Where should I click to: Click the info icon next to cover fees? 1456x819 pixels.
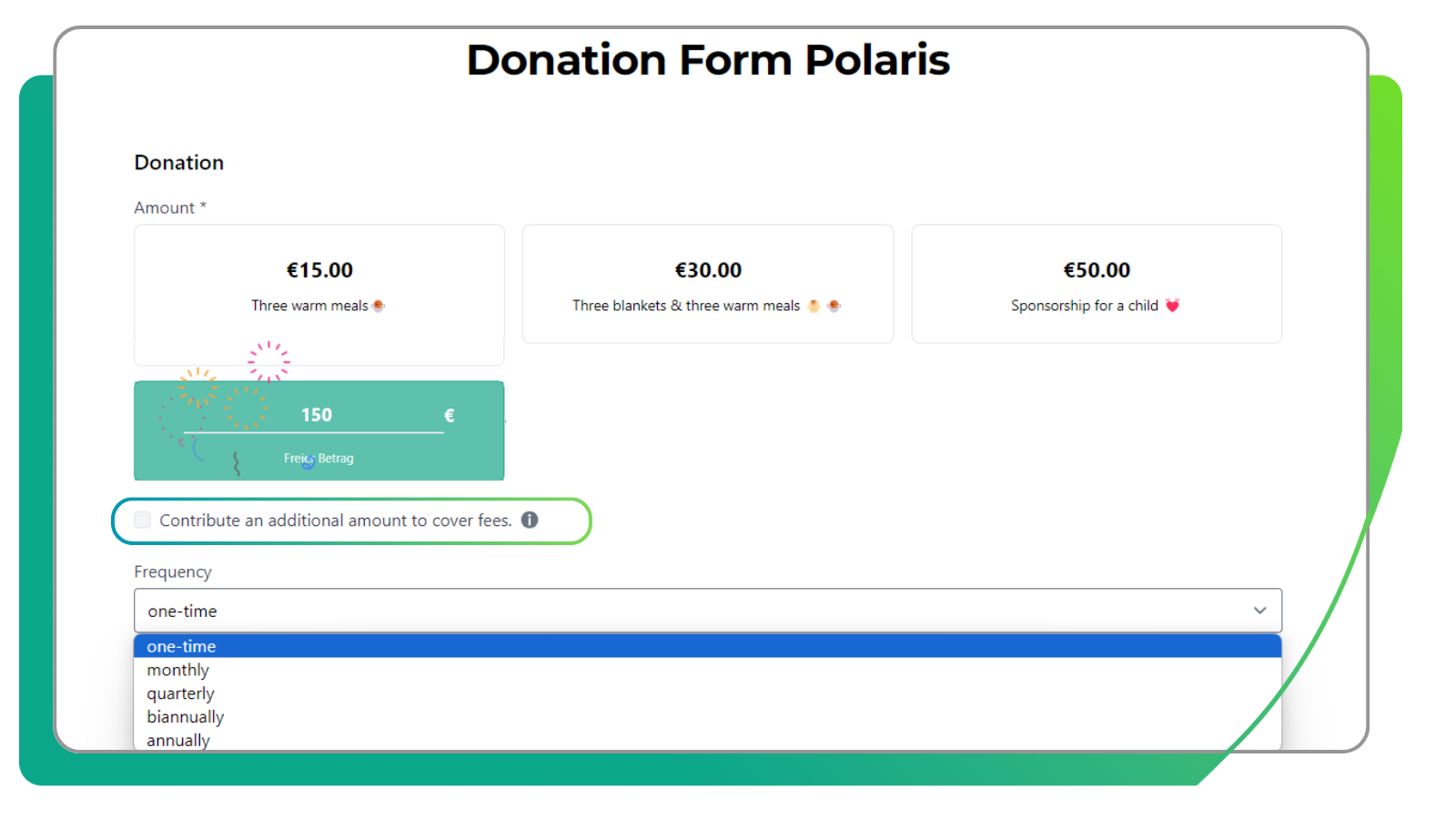[x=531, y=520]
